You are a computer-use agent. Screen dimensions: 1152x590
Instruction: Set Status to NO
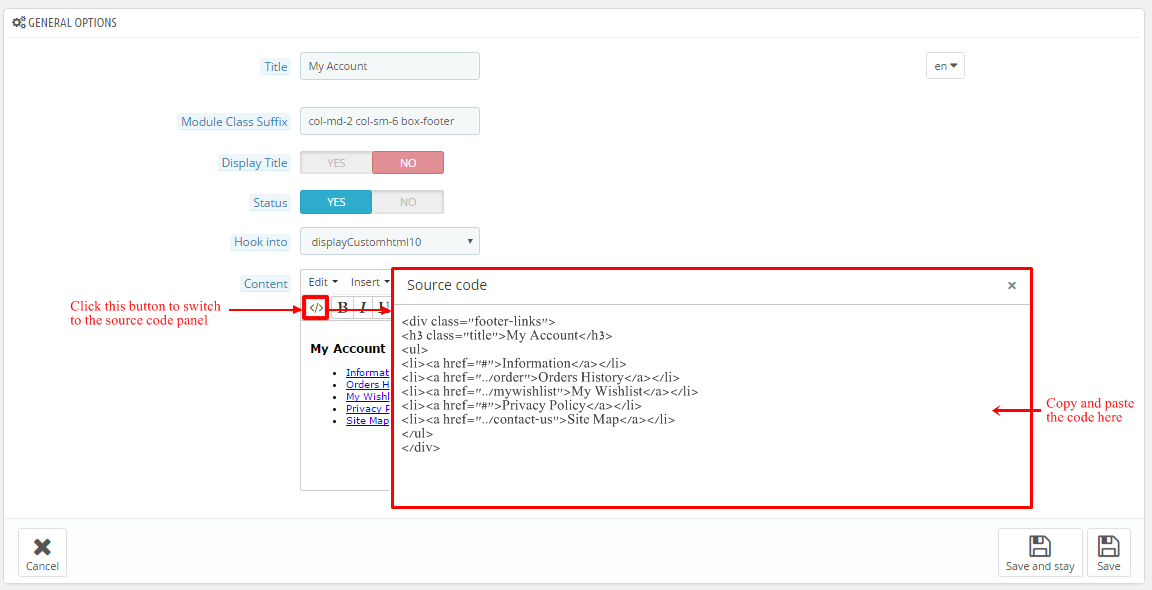(x=408, y=202)
